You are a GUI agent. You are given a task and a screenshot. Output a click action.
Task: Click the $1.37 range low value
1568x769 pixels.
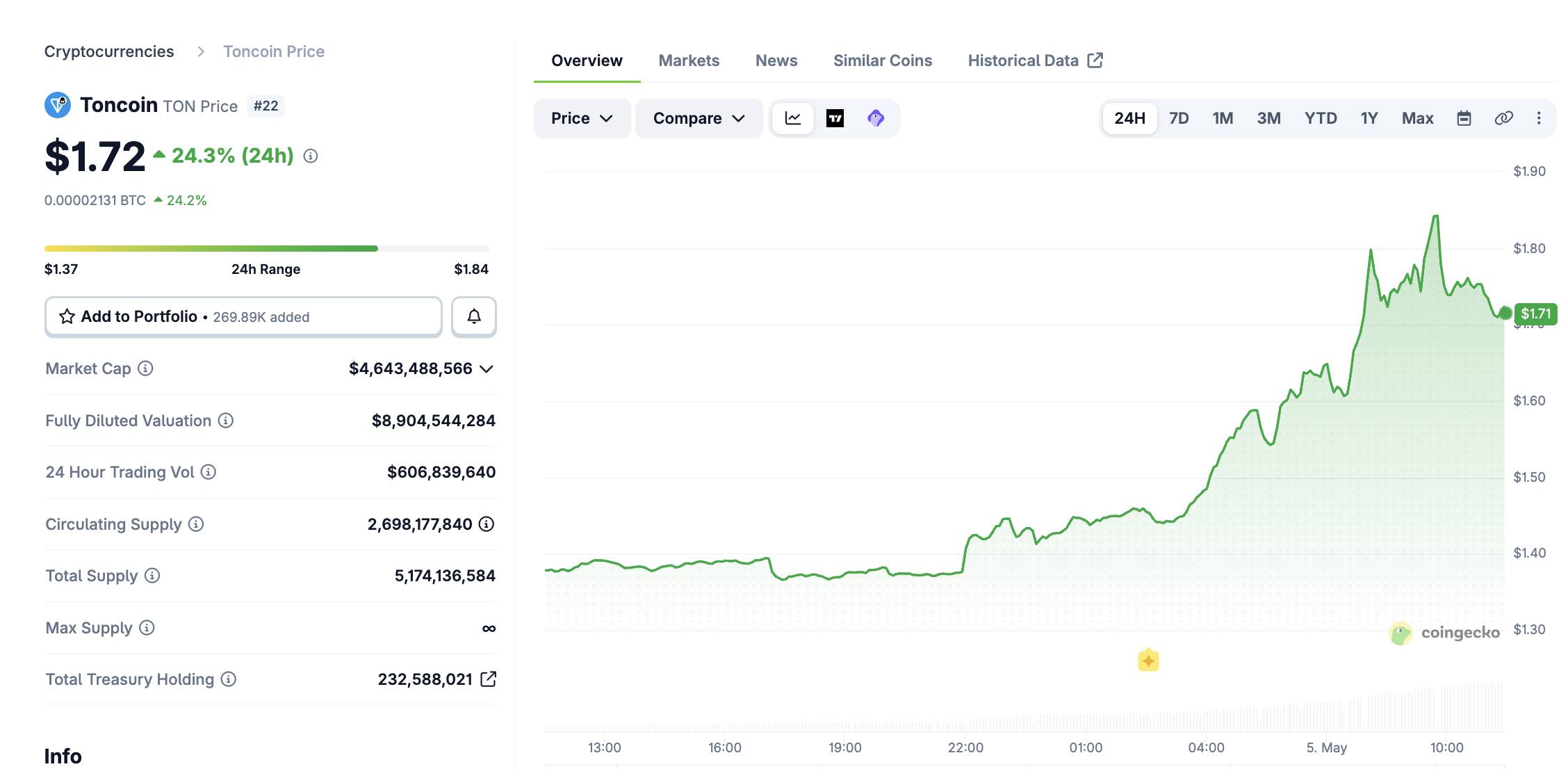click(x=61, y=269)
